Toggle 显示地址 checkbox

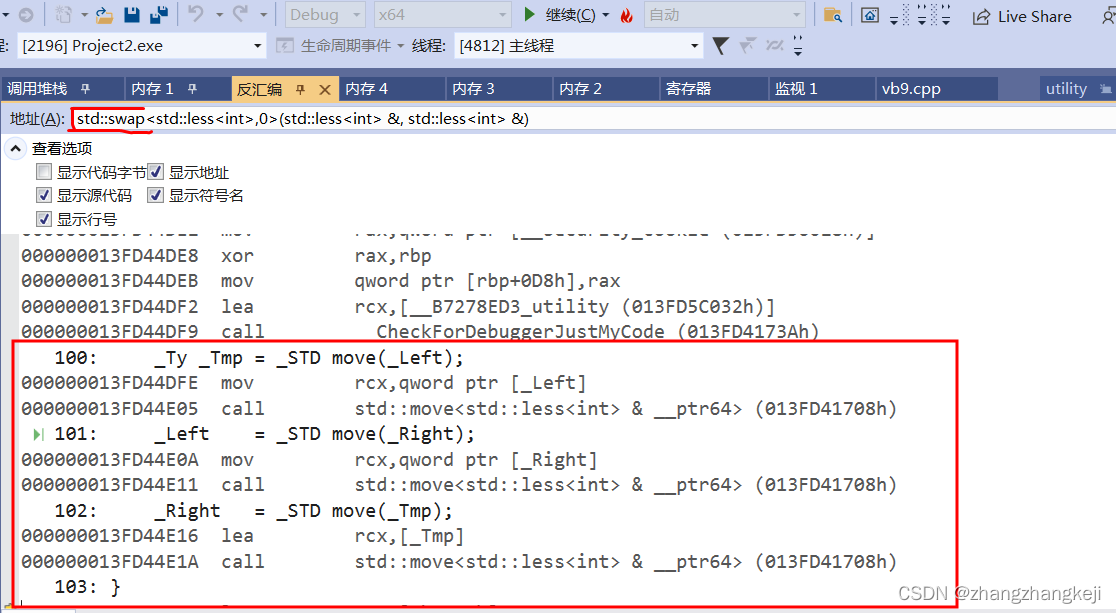155,172
